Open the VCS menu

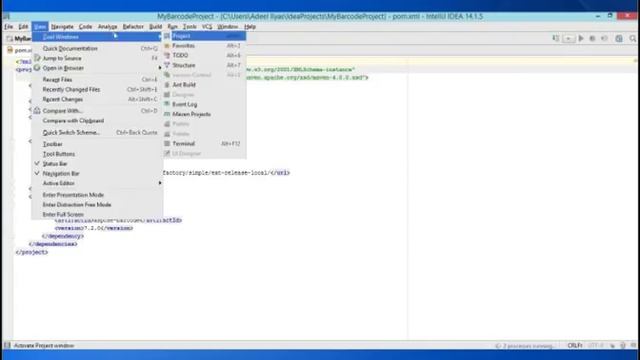coord(207,27)
